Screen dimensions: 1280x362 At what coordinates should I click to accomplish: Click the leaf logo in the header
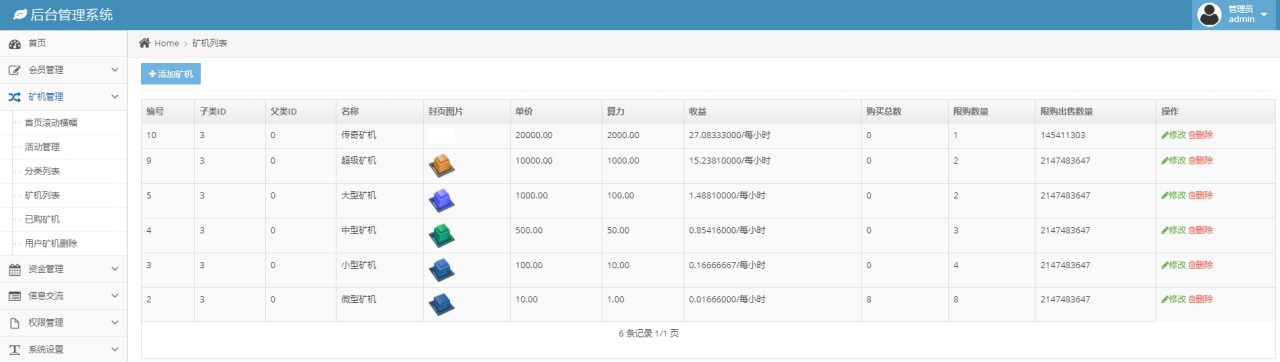tap(19, 15)
